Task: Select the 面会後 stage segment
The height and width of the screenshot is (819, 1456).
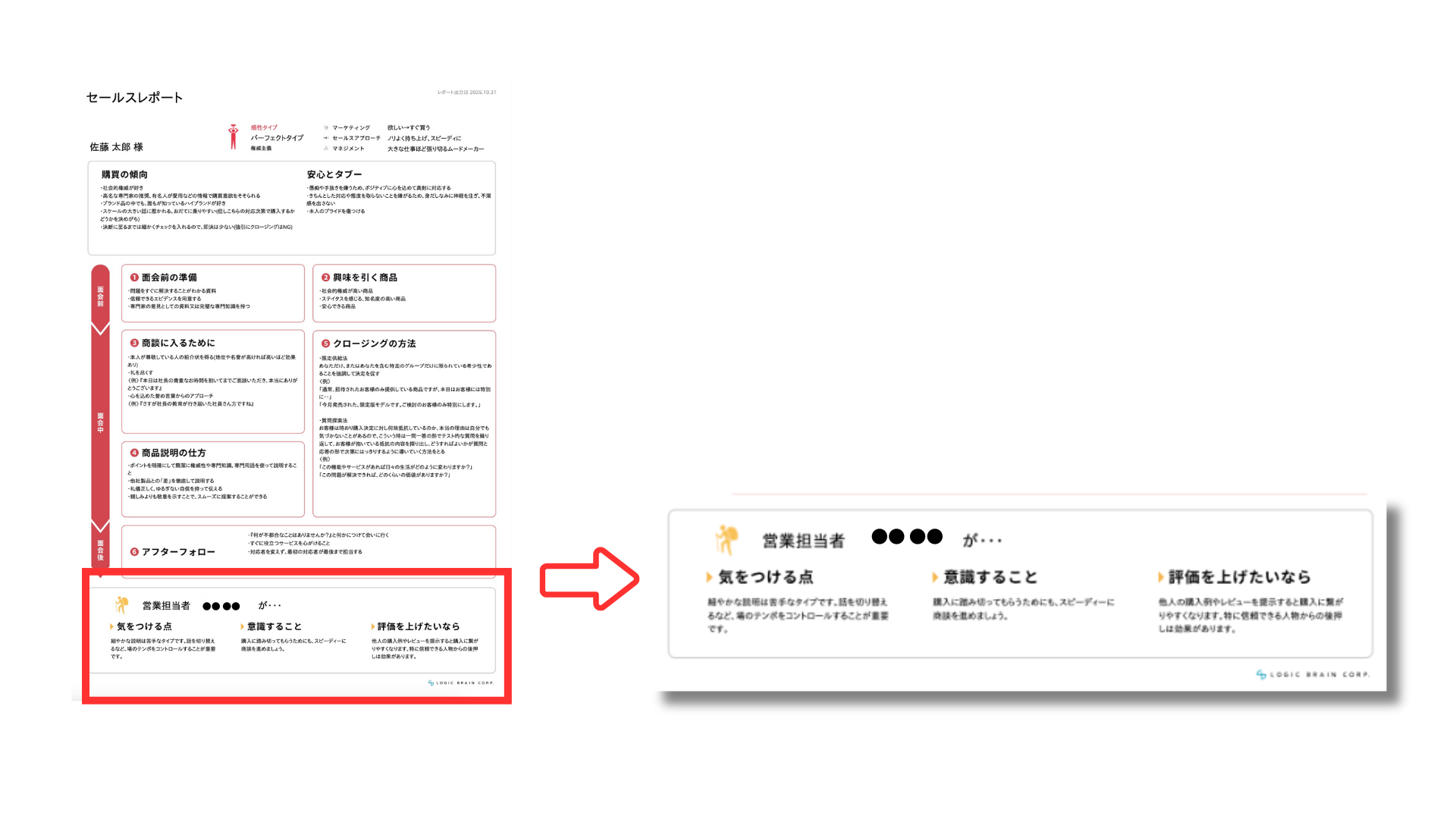Action: 100,550
